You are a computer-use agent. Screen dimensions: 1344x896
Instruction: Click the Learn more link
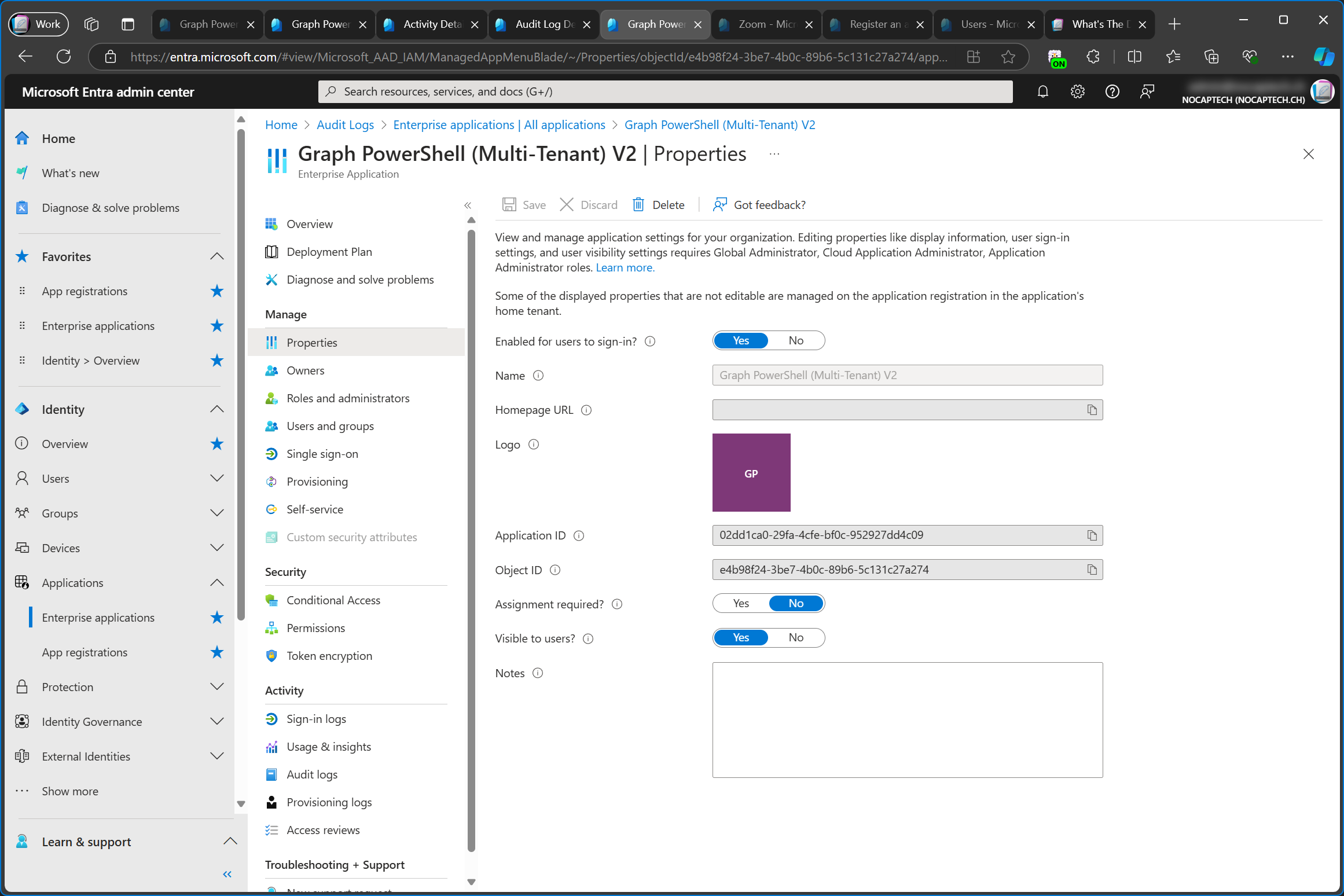pyautogui.click(x=625, y=267)
